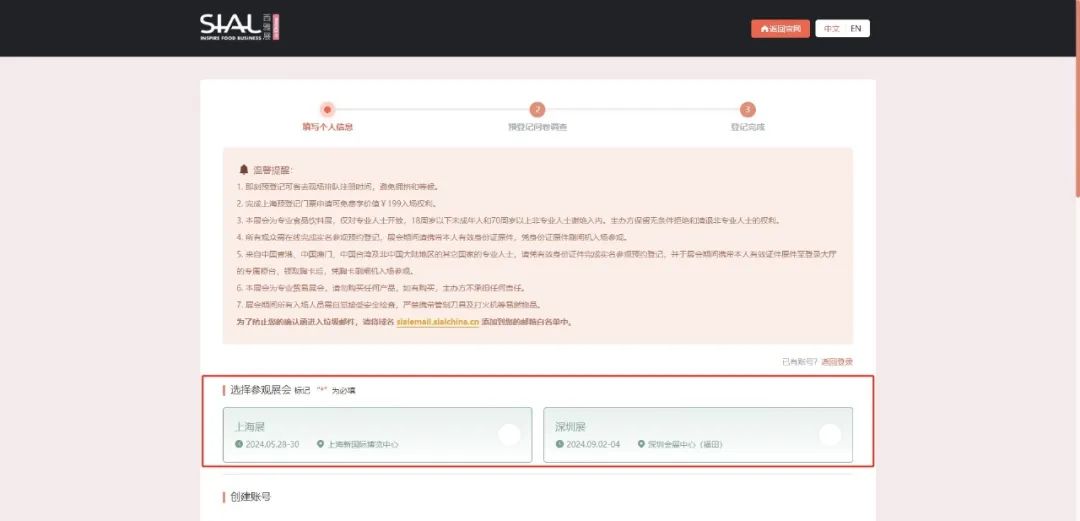This screenshot has height=521, width=1080.
Task: Select the 上海展 radio circle
Action: coord(509,434)
